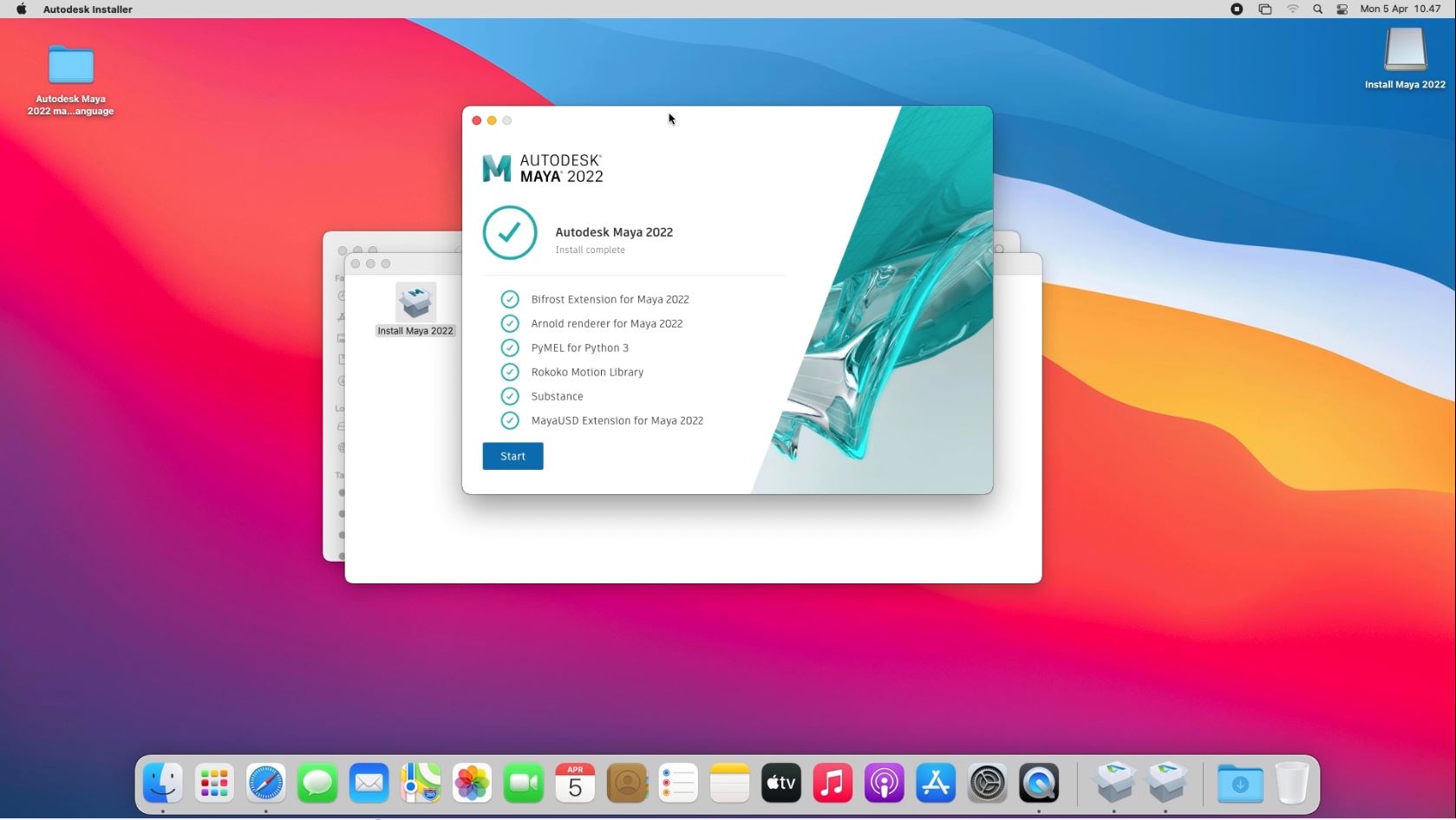Open the Apple menu

click(22, 9)
